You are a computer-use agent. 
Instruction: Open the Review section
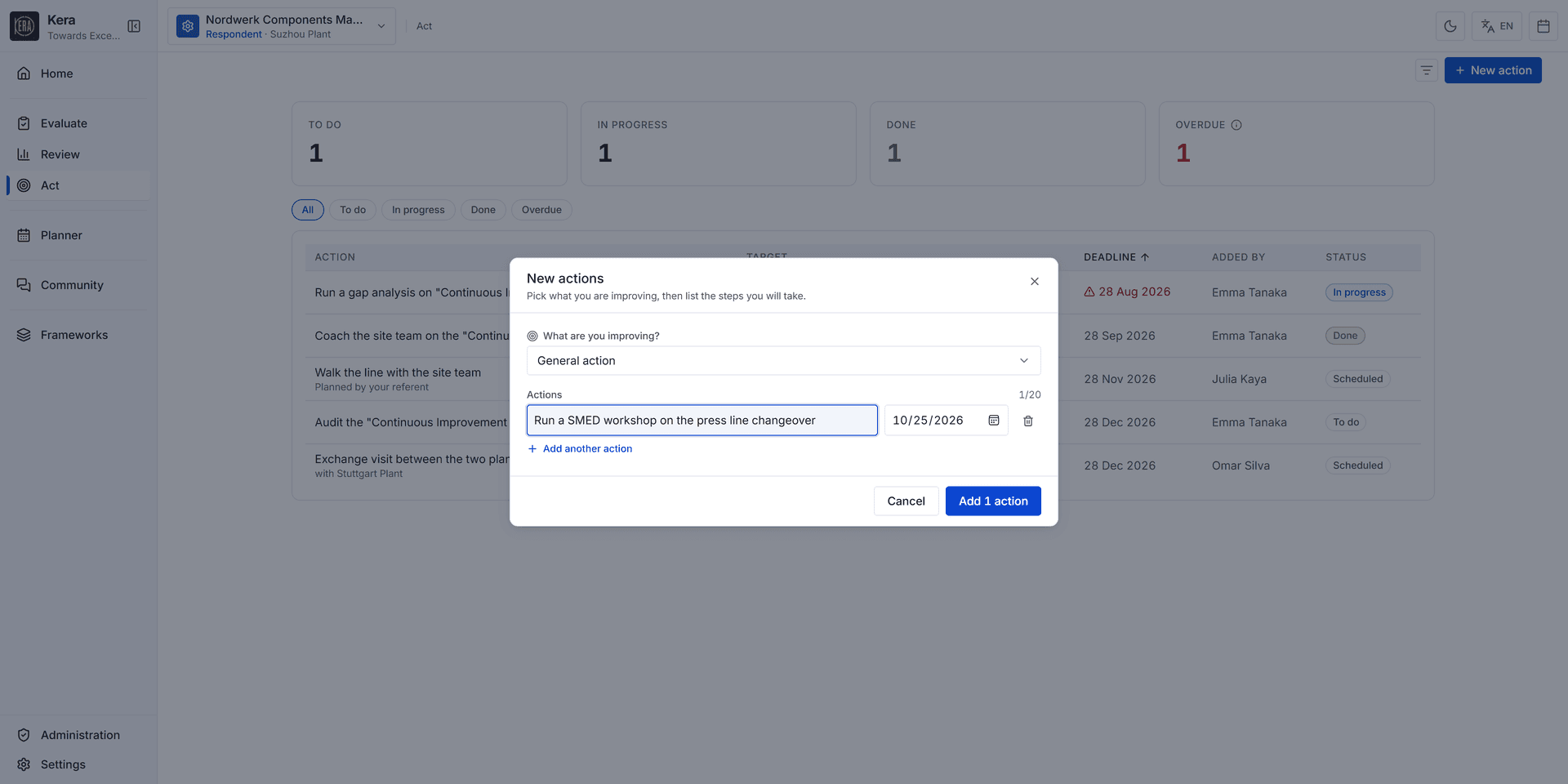[78, 154]
